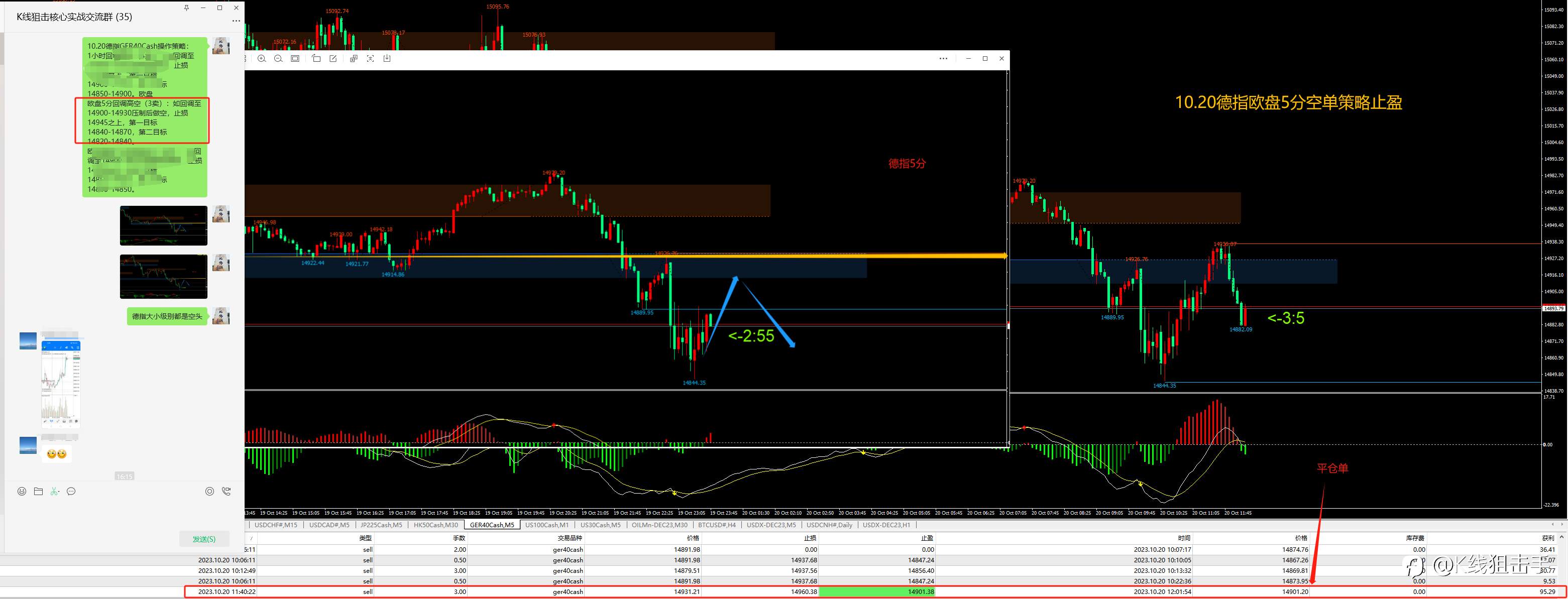Click the profit value 95.29
1568x599 pixels.
point(1547,591)
